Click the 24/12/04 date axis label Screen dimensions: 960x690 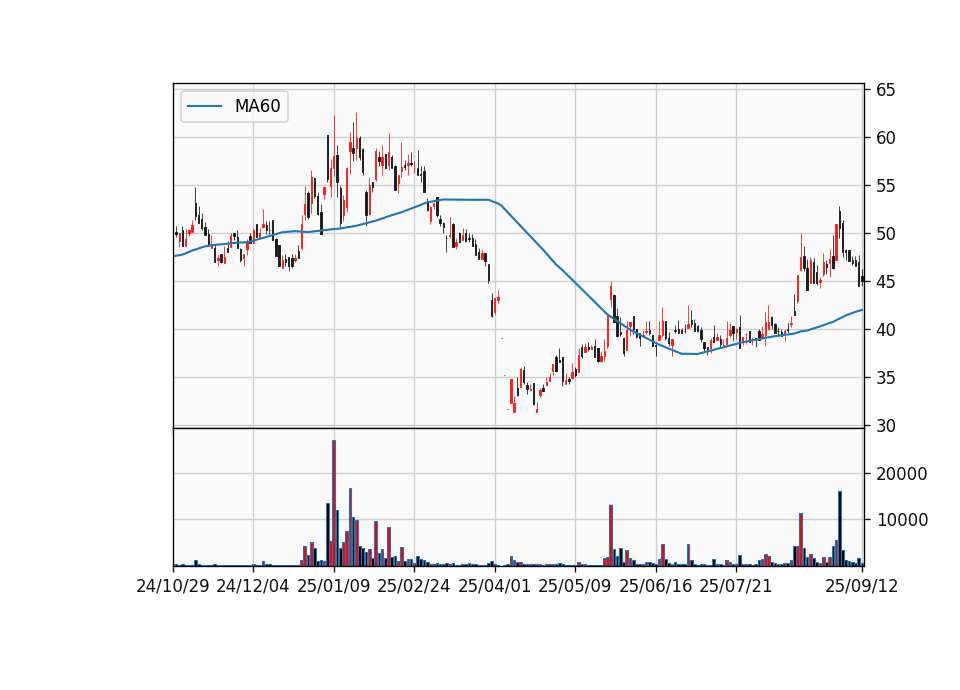[253, 586]
